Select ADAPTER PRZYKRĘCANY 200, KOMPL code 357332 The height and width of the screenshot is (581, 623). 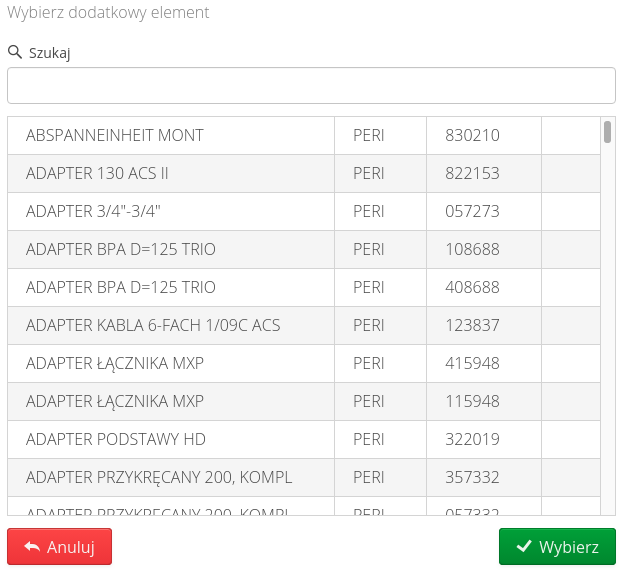(x=159, y=477)
